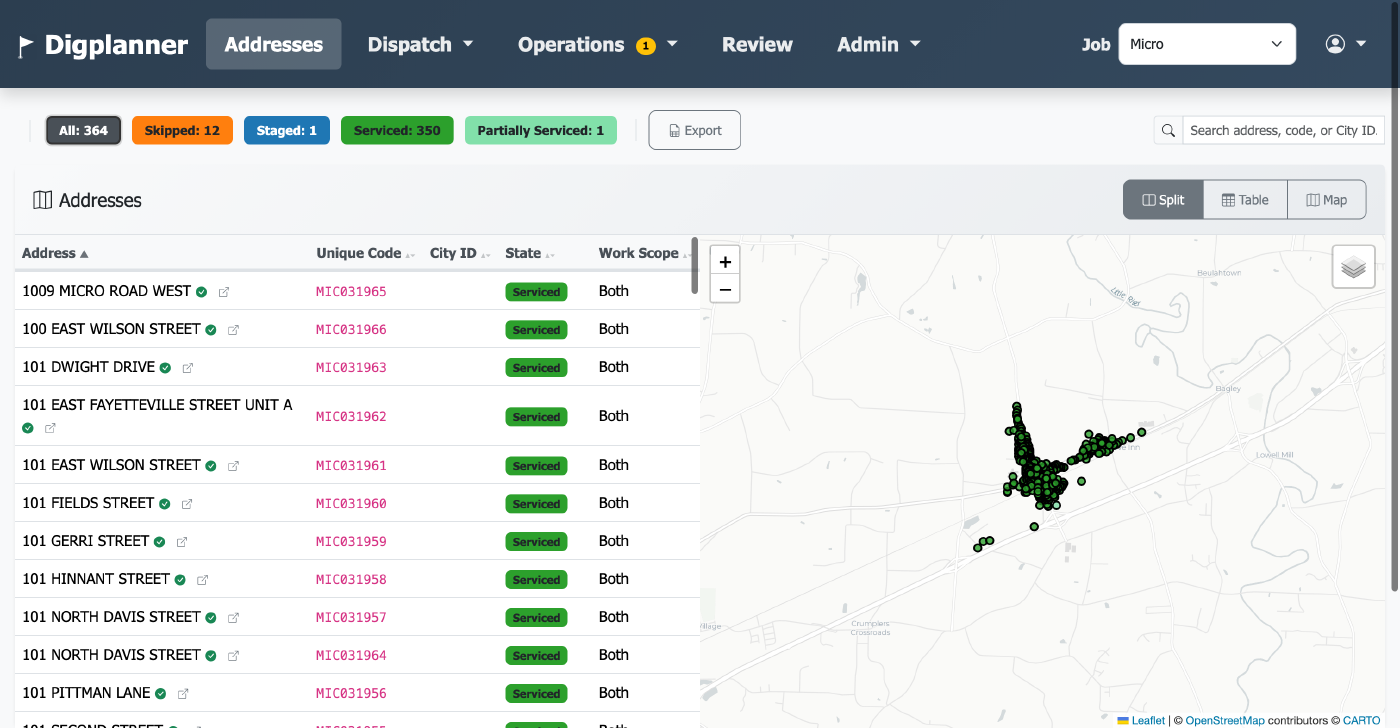Expand the Operations menu

click(x=598, y=44)
